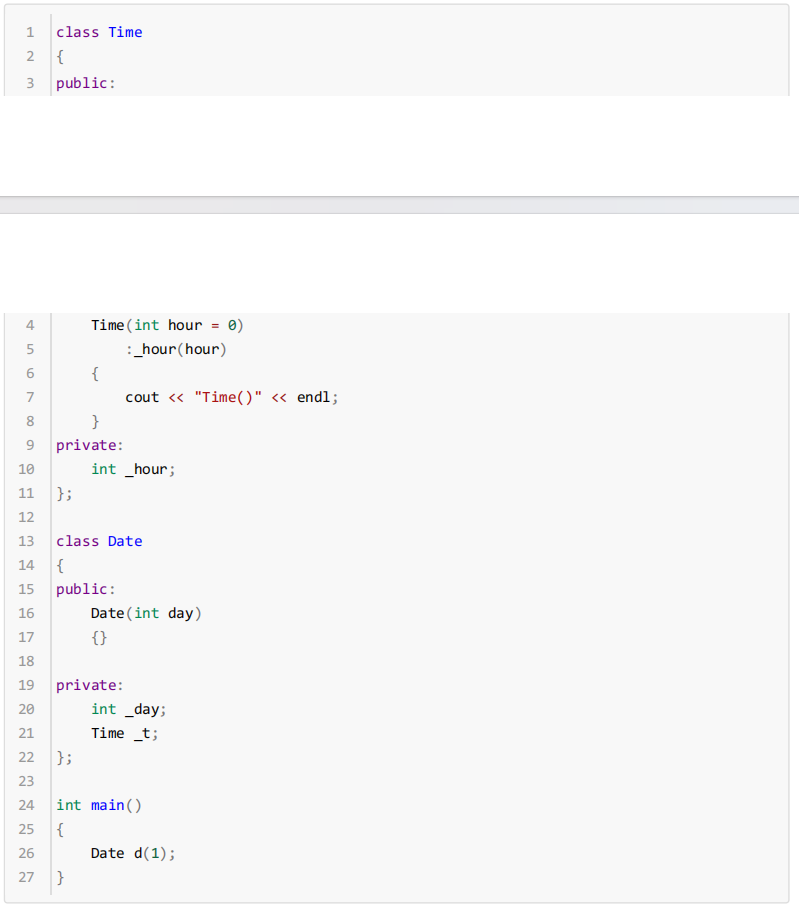Screen dimensions: 799x913
Task: Click line number 18 in gutter
Action: tap(26, 661)
